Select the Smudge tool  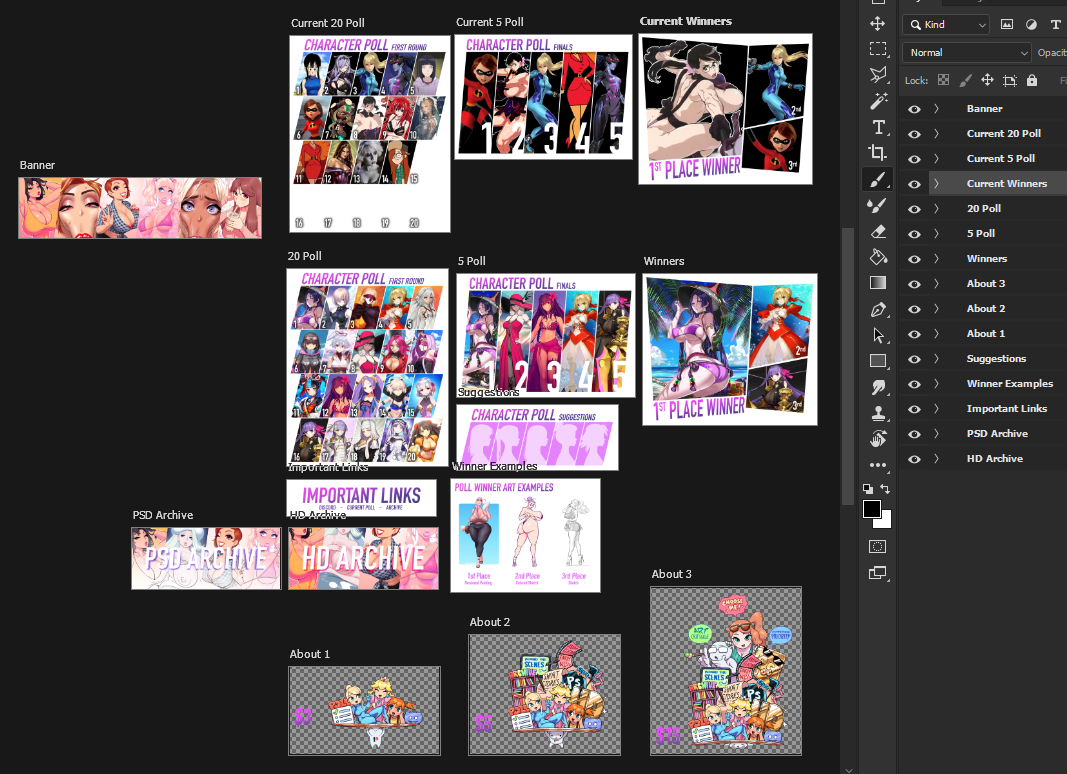point(878,387)
